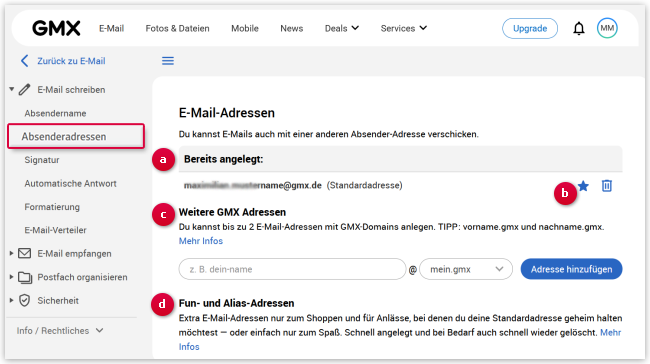The image size is (650, 364).
Task: Go to the E-Mail nav item
Action: [112, 28]
